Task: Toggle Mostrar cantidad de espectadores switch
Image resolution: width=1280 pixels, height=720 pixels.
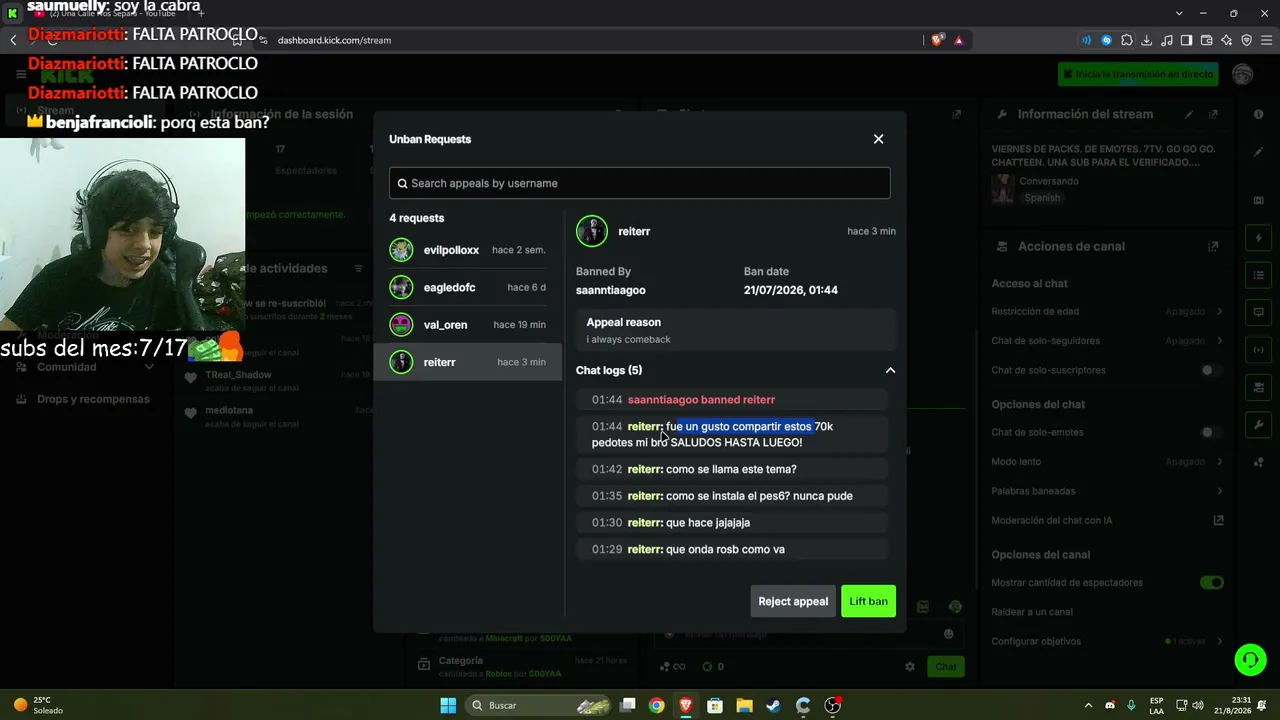Action: click(x=1212, y=582)
